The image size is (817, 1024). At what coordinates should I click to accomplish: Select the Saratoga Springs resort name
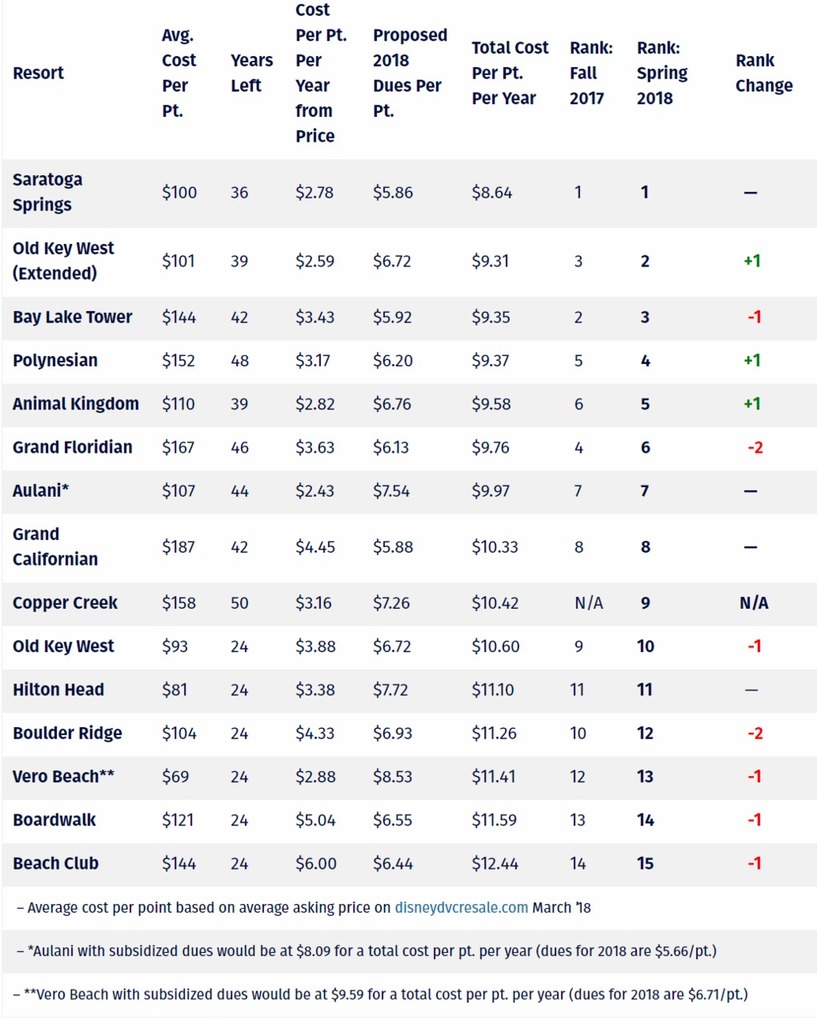tap(48, 192)
